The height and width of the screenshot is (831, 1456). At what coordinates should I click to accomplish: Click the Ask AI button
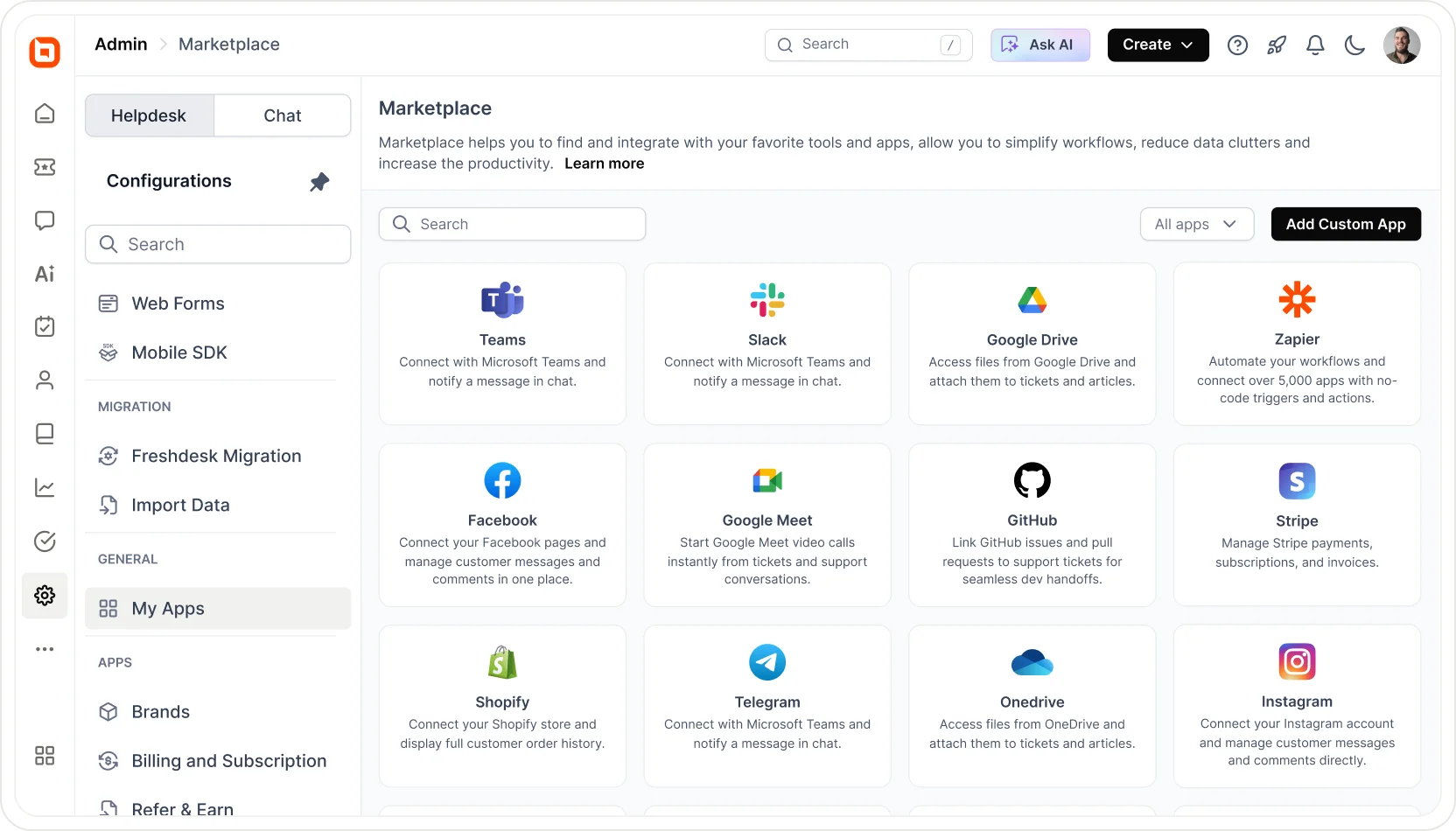click(x=1040, y=45)
